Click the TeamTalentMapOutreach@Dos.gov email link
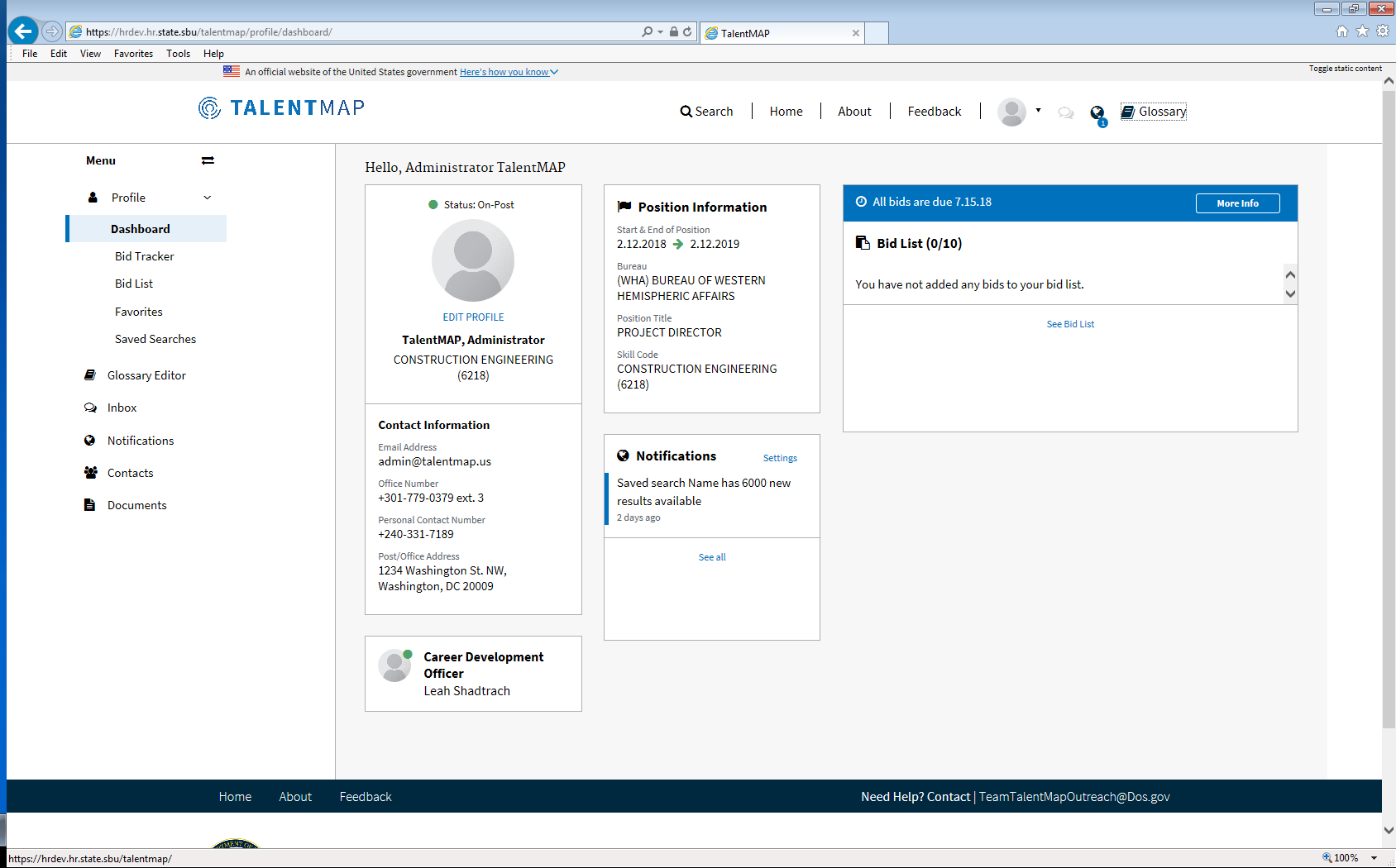This screenshot has height=868, width=1396. pos(1074,797)
